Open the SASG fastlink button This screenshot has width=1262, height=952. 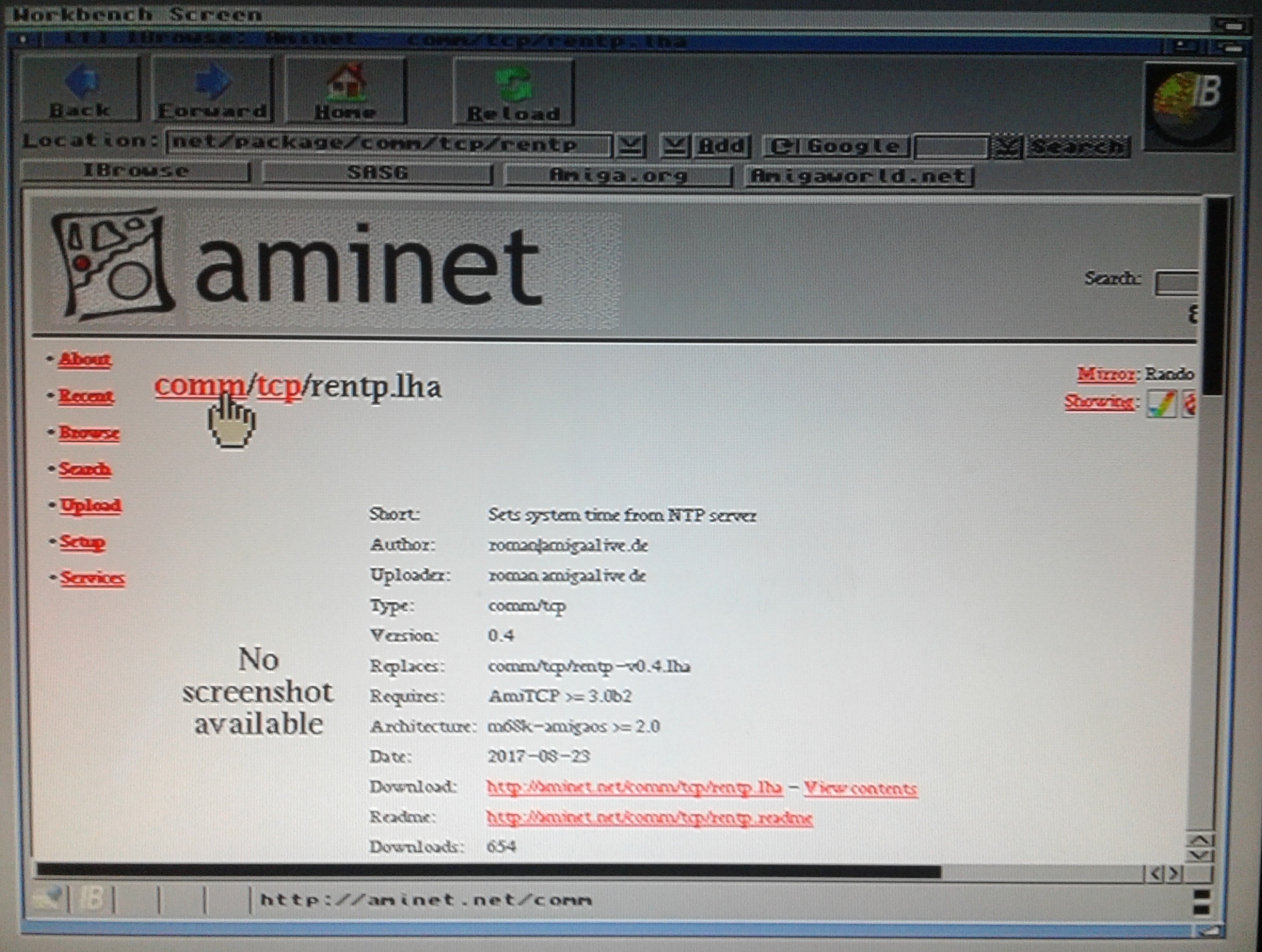coord(378,173)
